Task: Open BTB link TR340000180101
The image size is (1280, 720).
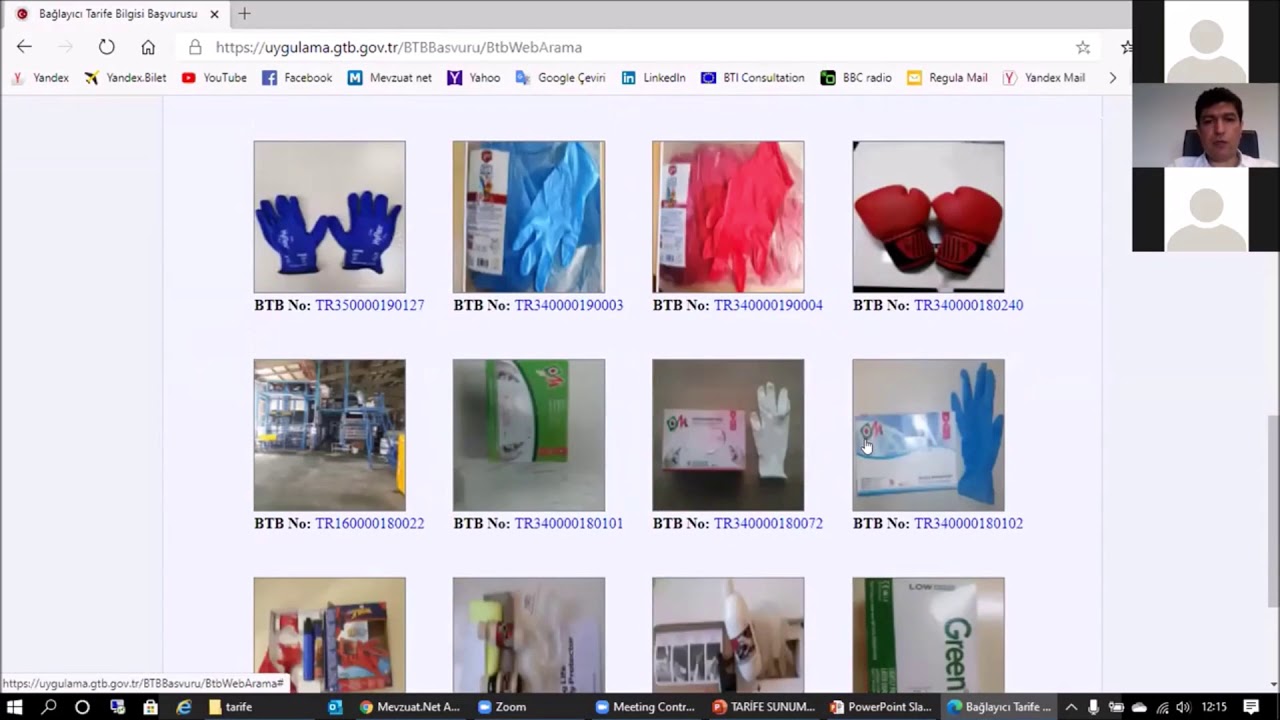Action: click(x=569, y=523)
